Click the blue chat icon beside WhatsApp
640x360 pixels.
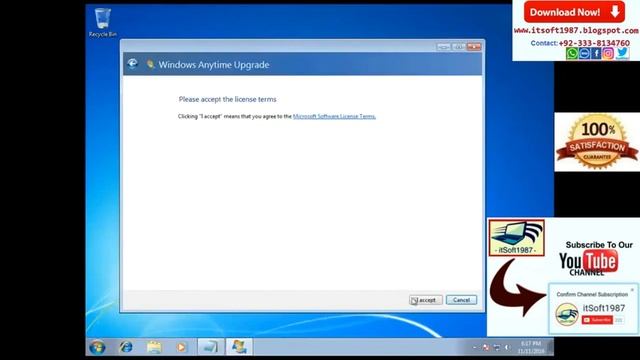click(x=584, y=53)
